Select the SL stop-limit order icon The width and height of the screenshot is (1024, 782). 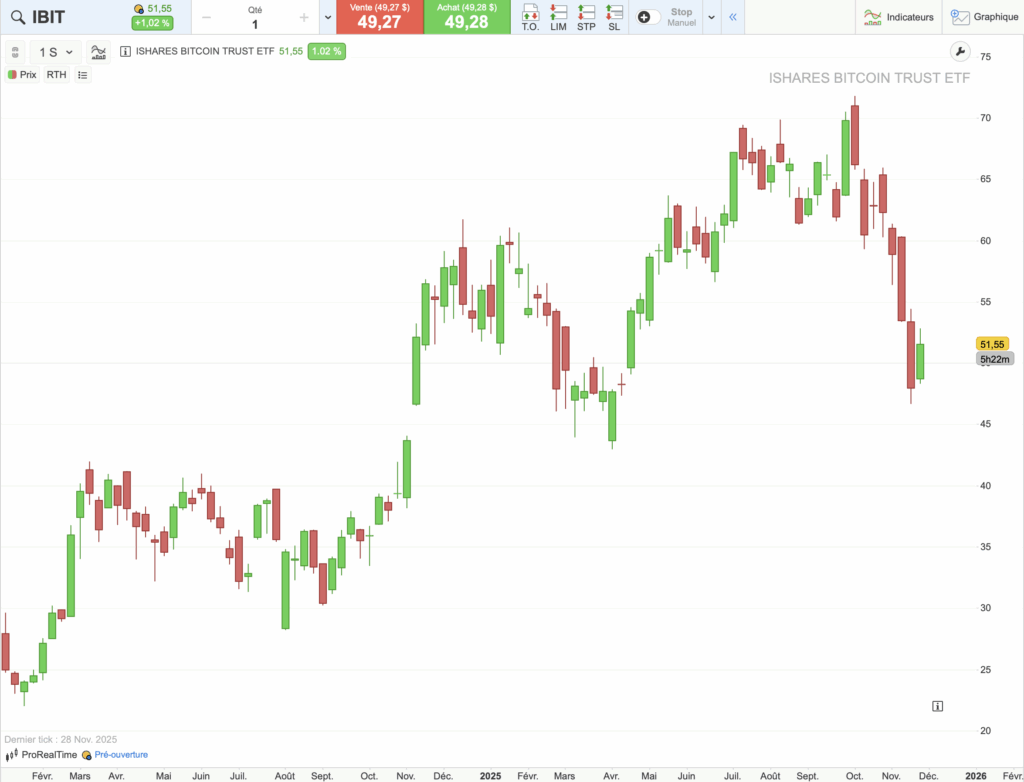coord(613,17)
